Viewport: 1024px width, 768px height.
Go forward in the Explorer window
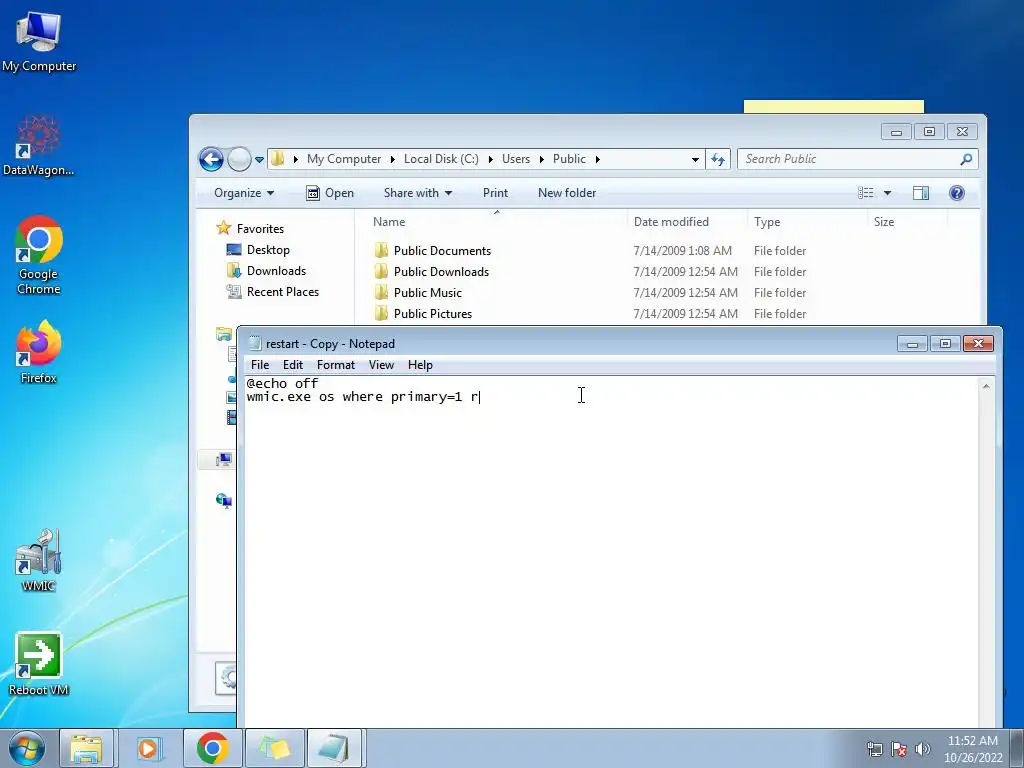(x=239, y=159)
